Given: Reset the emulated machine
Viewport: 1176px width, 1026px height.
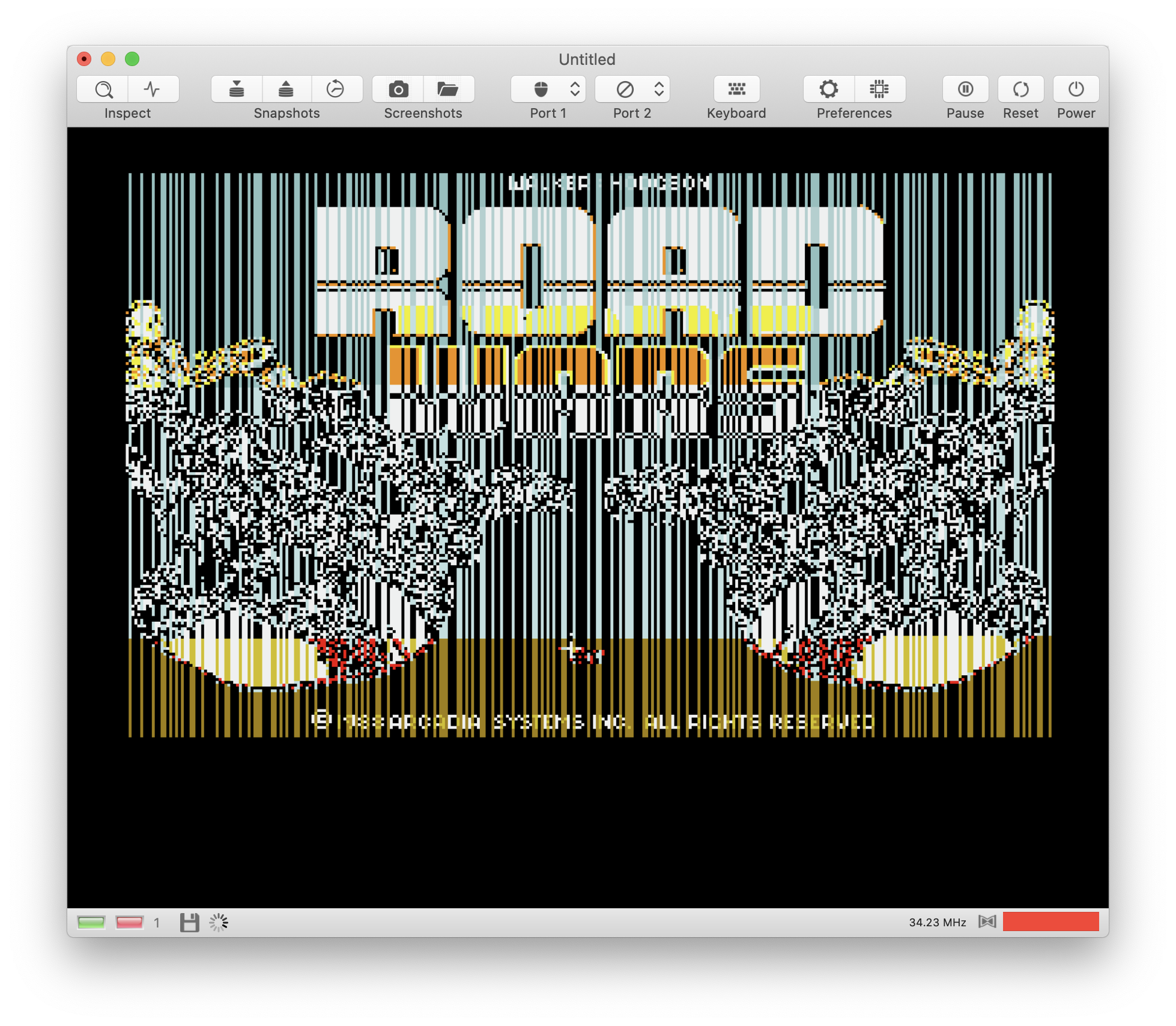Looking at the screenshot, I should click(x=1020, y=90).
